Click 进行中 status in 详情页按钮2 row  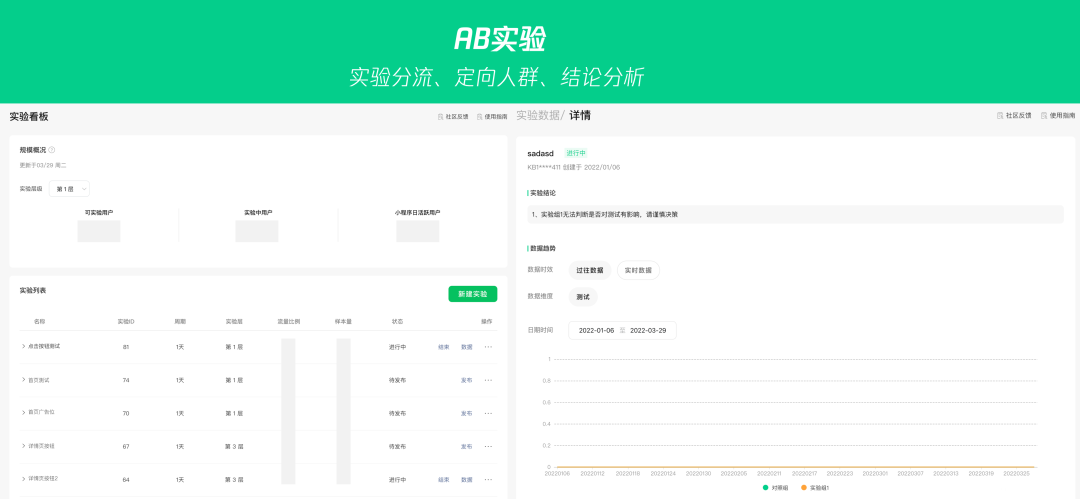(x=397, y=479)
